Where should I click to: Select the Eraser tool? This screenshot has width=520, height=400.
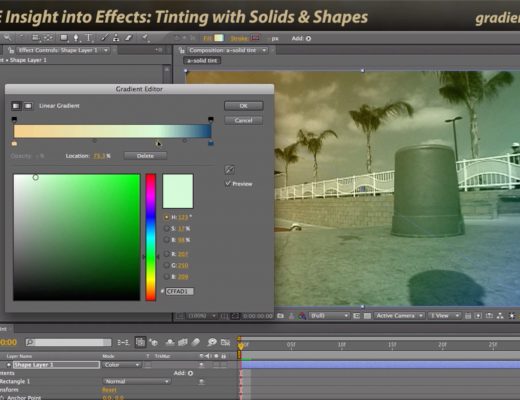pyautogui.click(x=129, y=38)
